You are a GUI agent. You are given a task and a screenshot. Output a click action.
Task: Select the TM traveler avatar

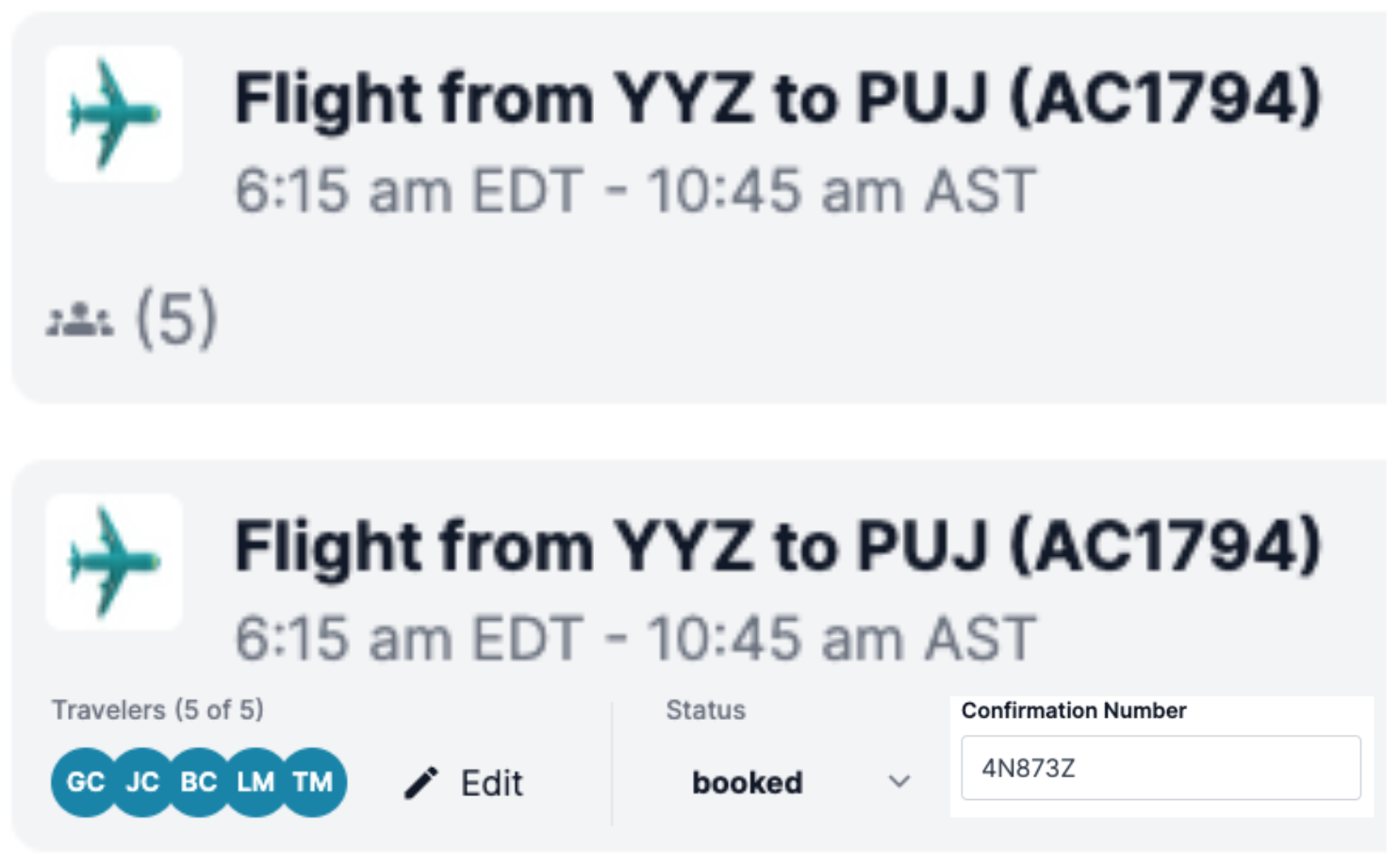[x=314, y=782]
